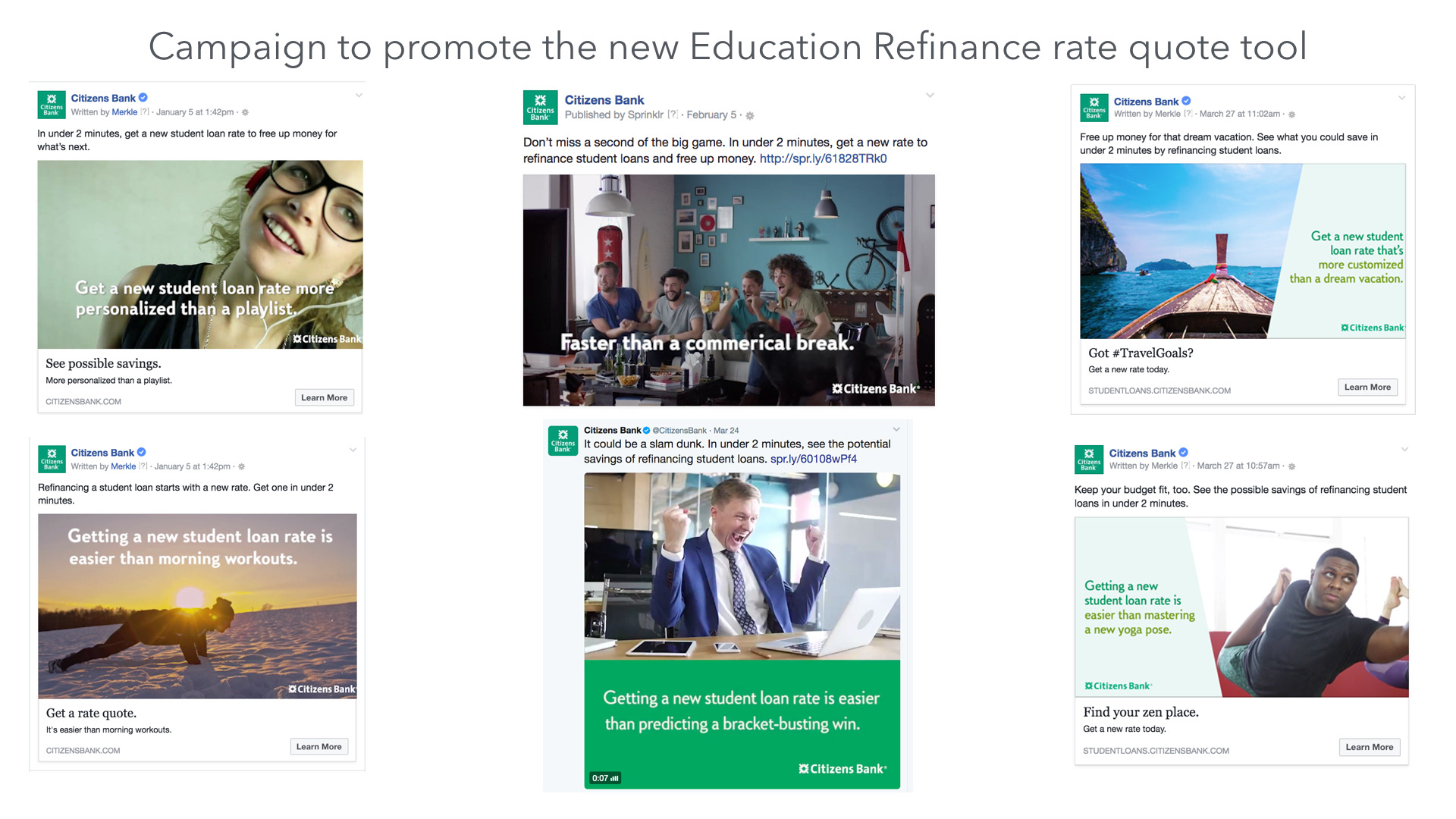Open playlist girl ad image

(x=200, y=255)
